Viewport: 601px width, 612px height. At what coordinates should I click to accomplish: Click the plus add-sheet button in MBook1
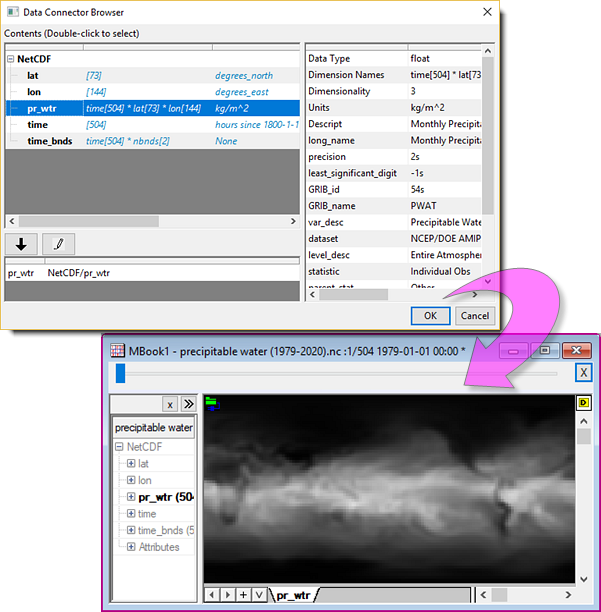244,595
